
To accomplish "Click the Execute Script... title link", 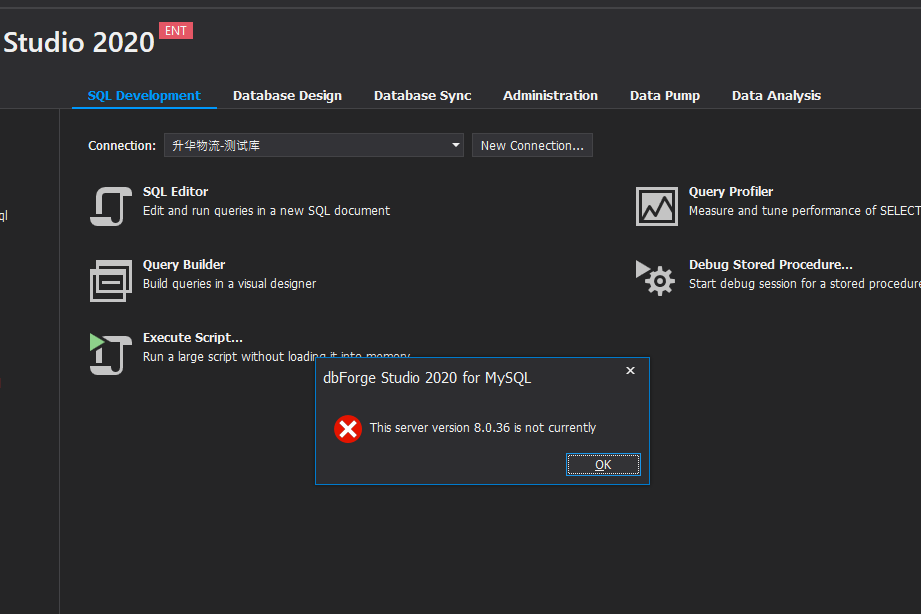I will [193, 338].
